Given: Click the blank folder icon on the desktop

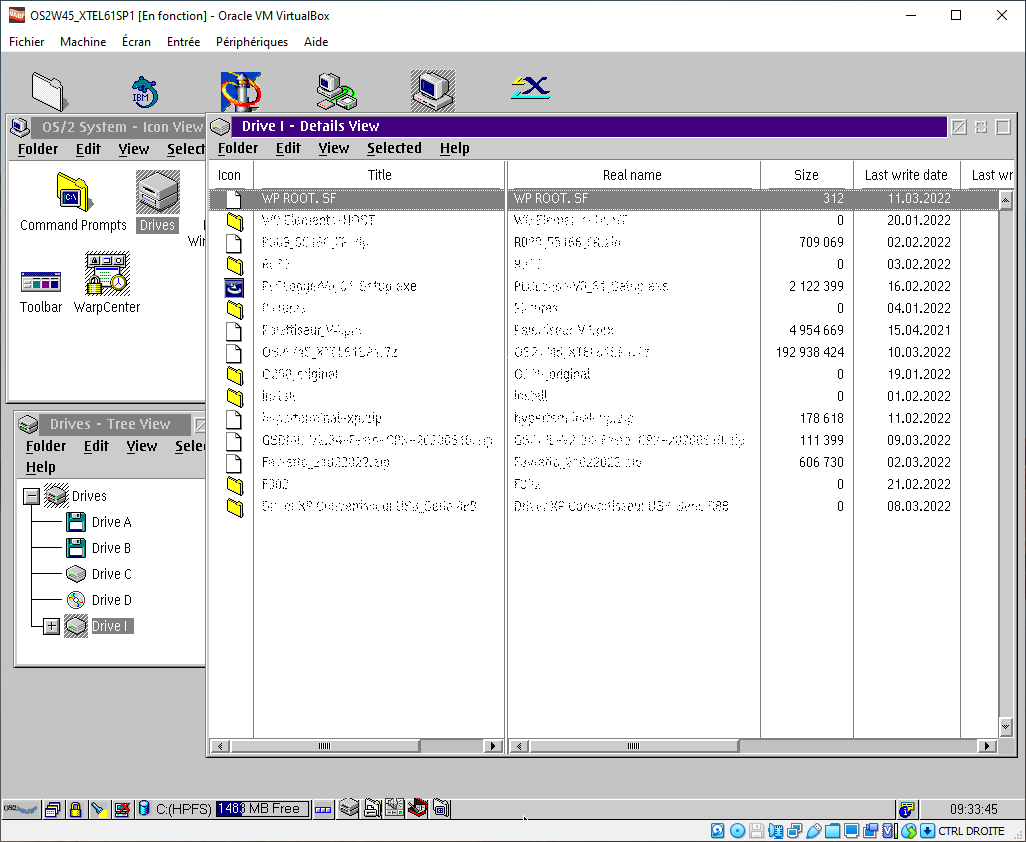Looking at the screenshot, I should 47,91.
